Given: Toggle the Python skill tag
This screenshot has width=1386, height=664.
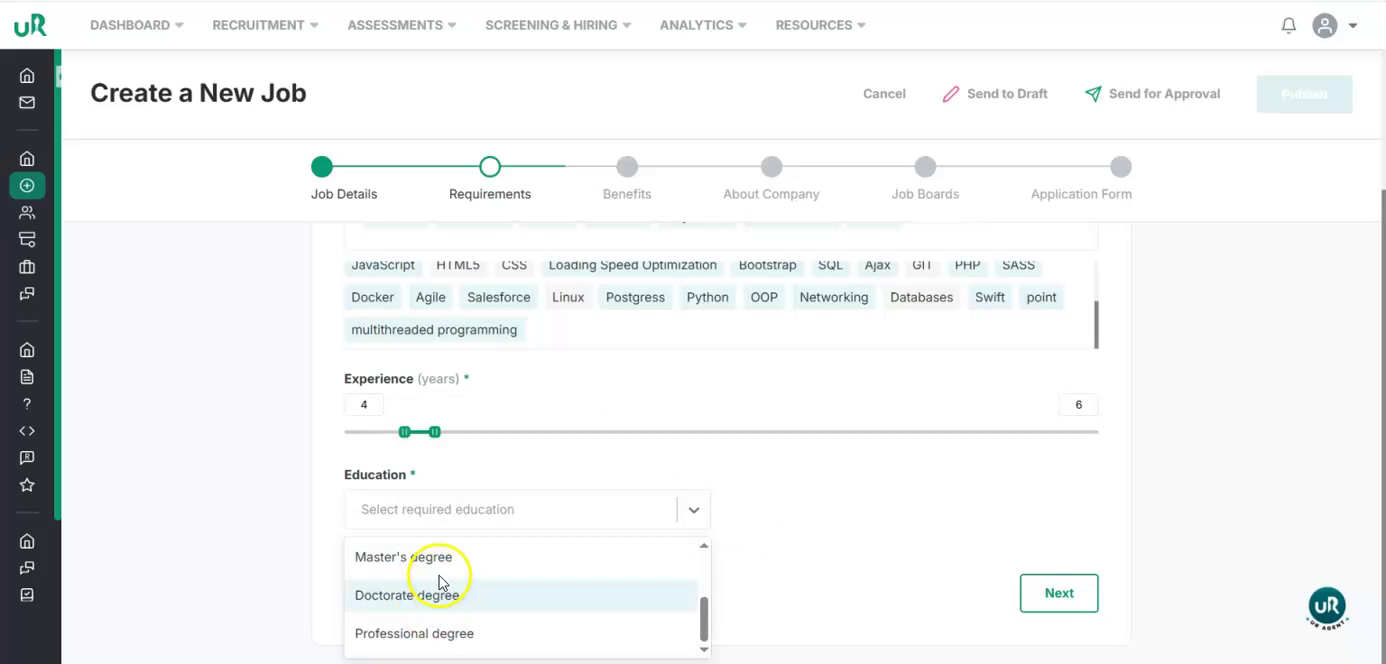Looking at the screenshot, I should 707,297.
